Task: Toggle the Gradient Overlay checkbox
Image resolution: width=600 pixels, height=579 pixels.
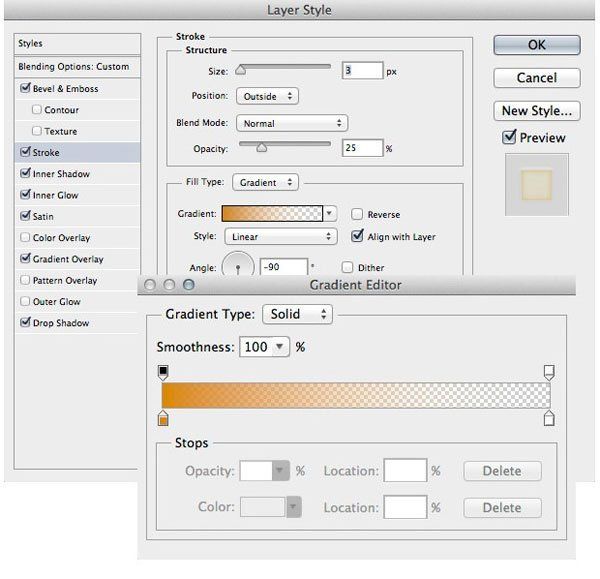Action: click(x=25, y=258)
